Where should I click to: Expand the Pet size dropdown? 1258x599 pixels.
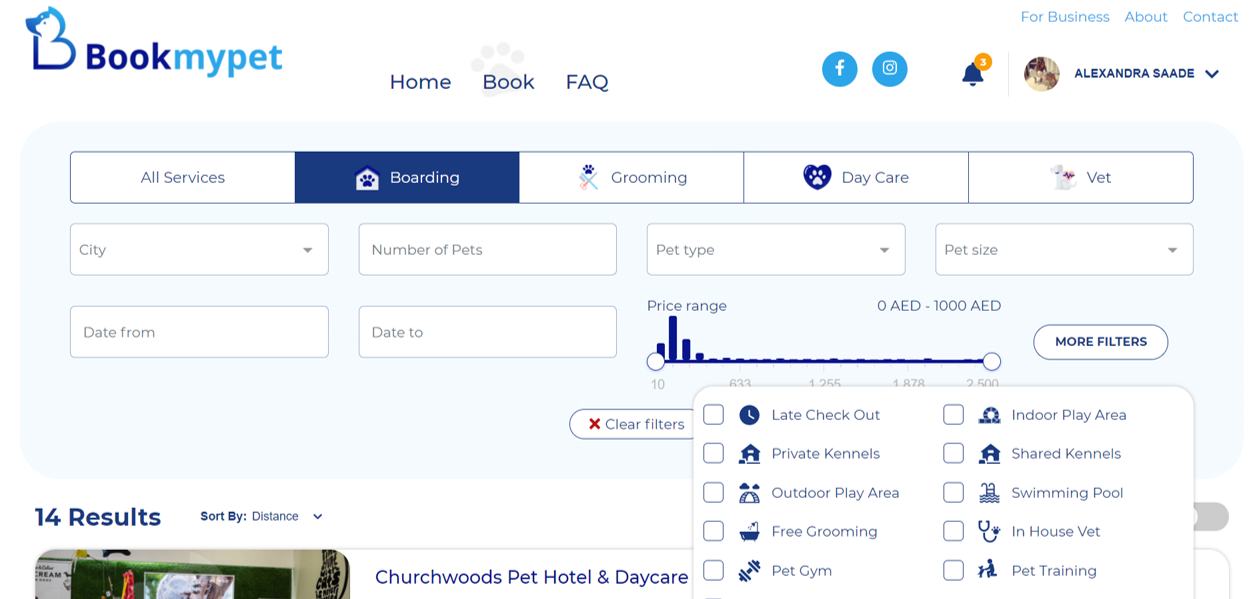[1064, 249]
